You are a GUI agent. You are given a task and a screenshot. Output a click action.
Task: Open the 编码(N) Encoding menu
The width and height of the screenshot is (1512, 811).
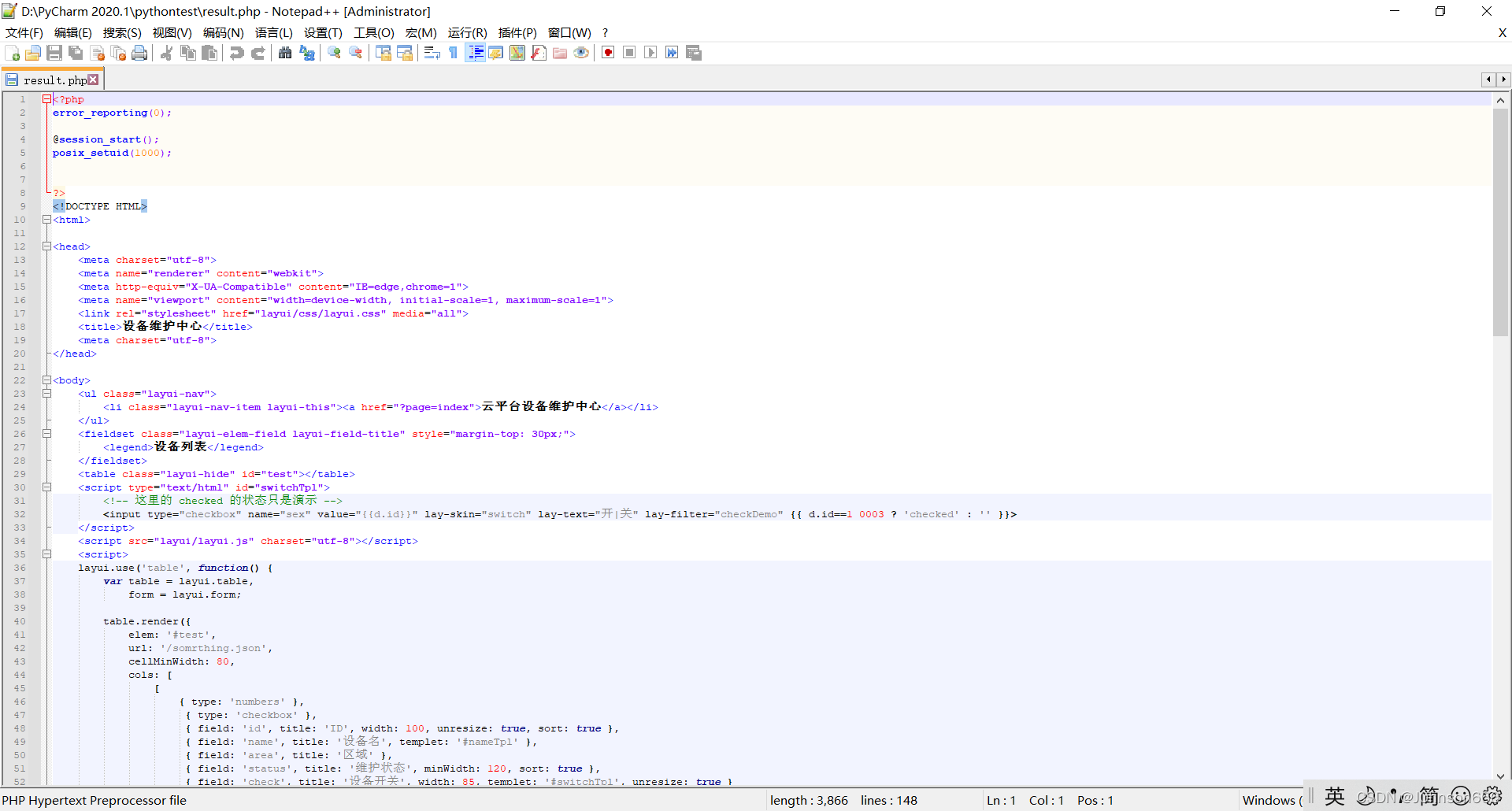pos(224,32)
